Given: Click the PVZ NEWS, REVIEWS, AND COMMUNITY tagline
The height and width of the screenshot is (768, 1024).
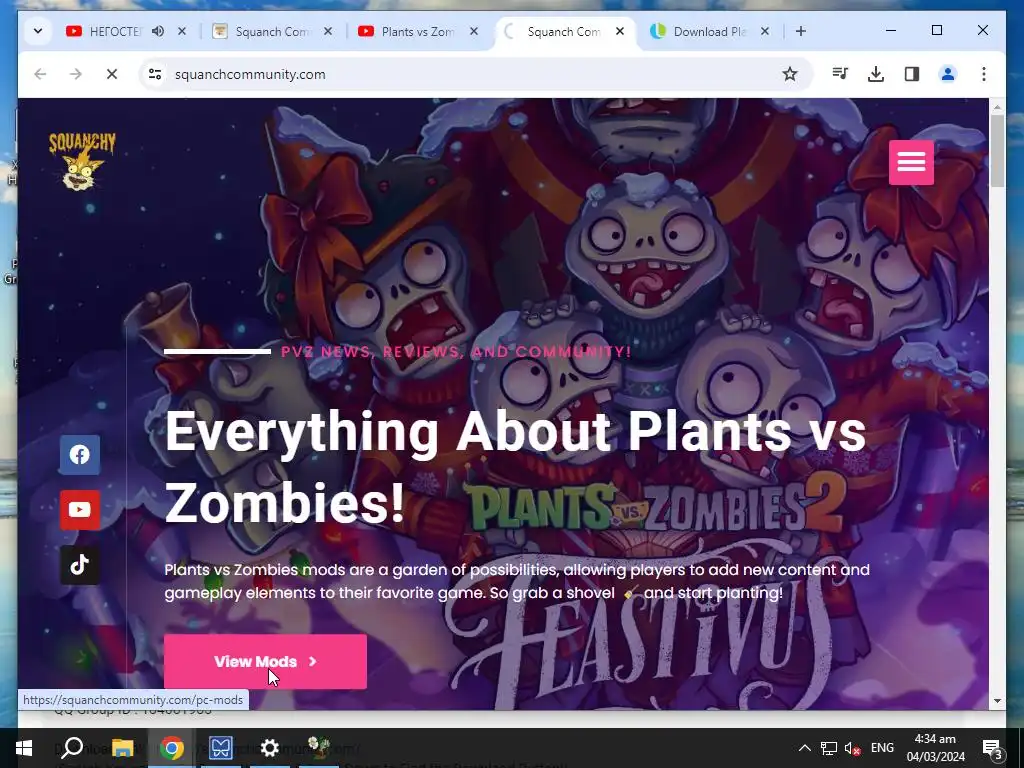Looking at the screenshot, I should click(456, 351).
